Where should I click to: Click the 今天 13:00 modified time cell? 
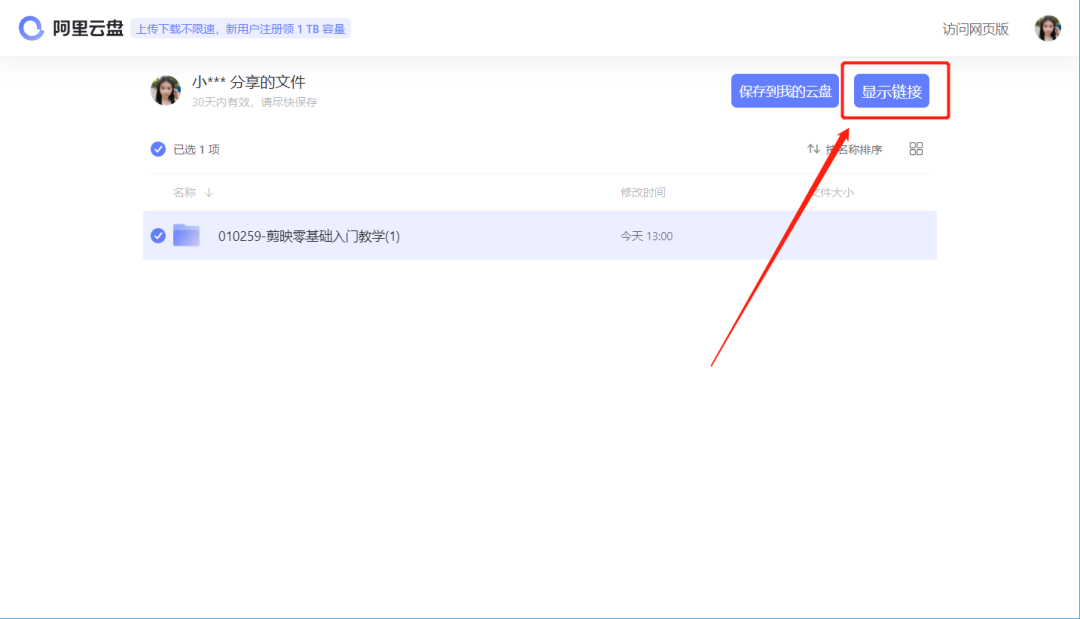(646, 236)
